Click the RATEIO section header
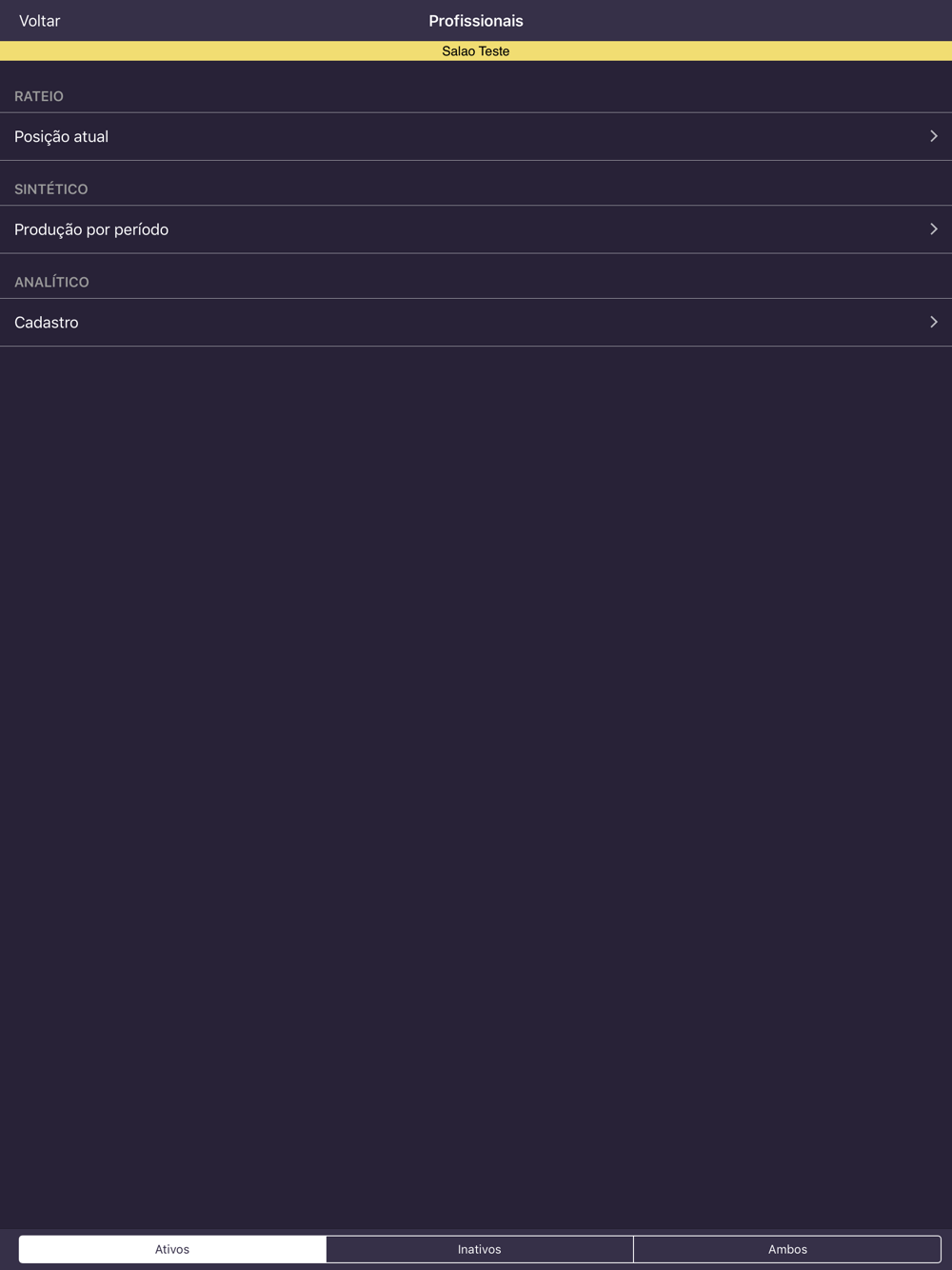The image size is (952, 1270). [x=39, y=96]
